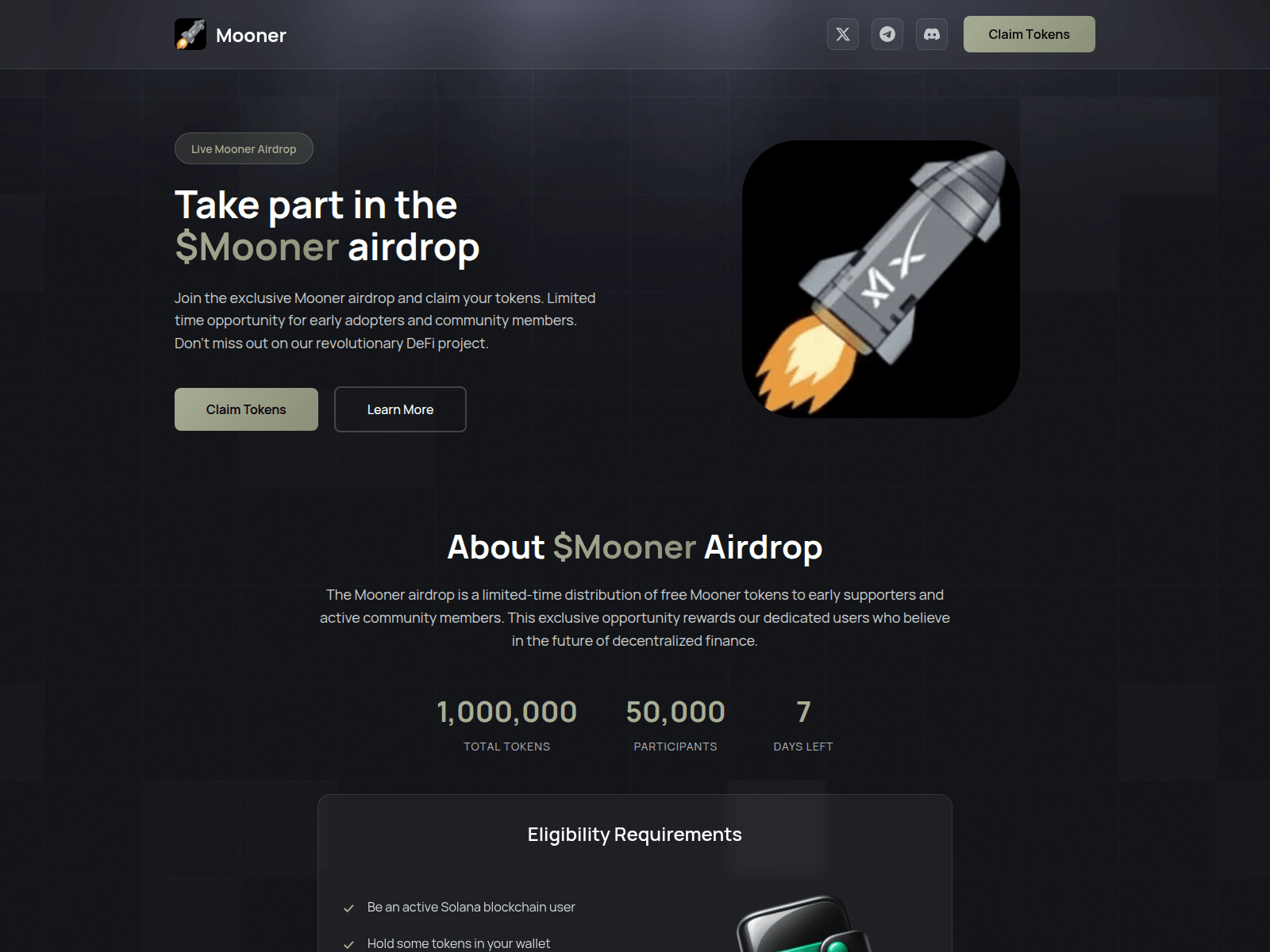Select the Live Mooner Airdrop badge
This screenshot has height=952, width=1270.
tap(244, 148)
